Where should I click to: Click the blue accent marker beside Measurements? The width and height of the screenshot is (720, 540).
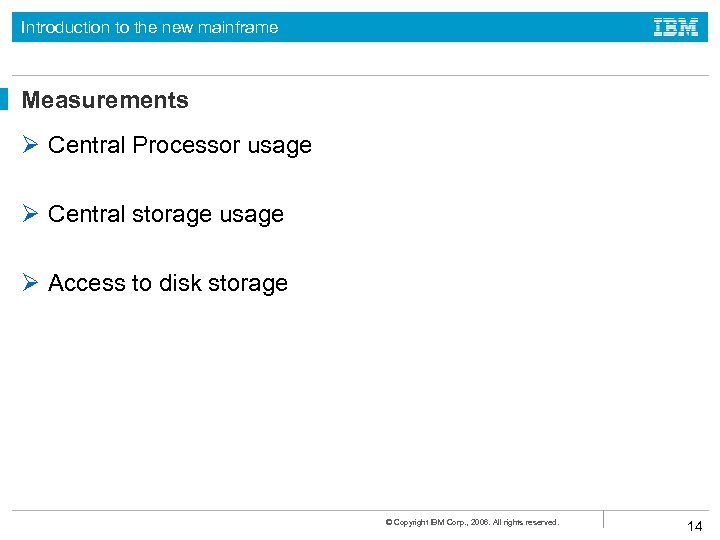pos(4,100)
